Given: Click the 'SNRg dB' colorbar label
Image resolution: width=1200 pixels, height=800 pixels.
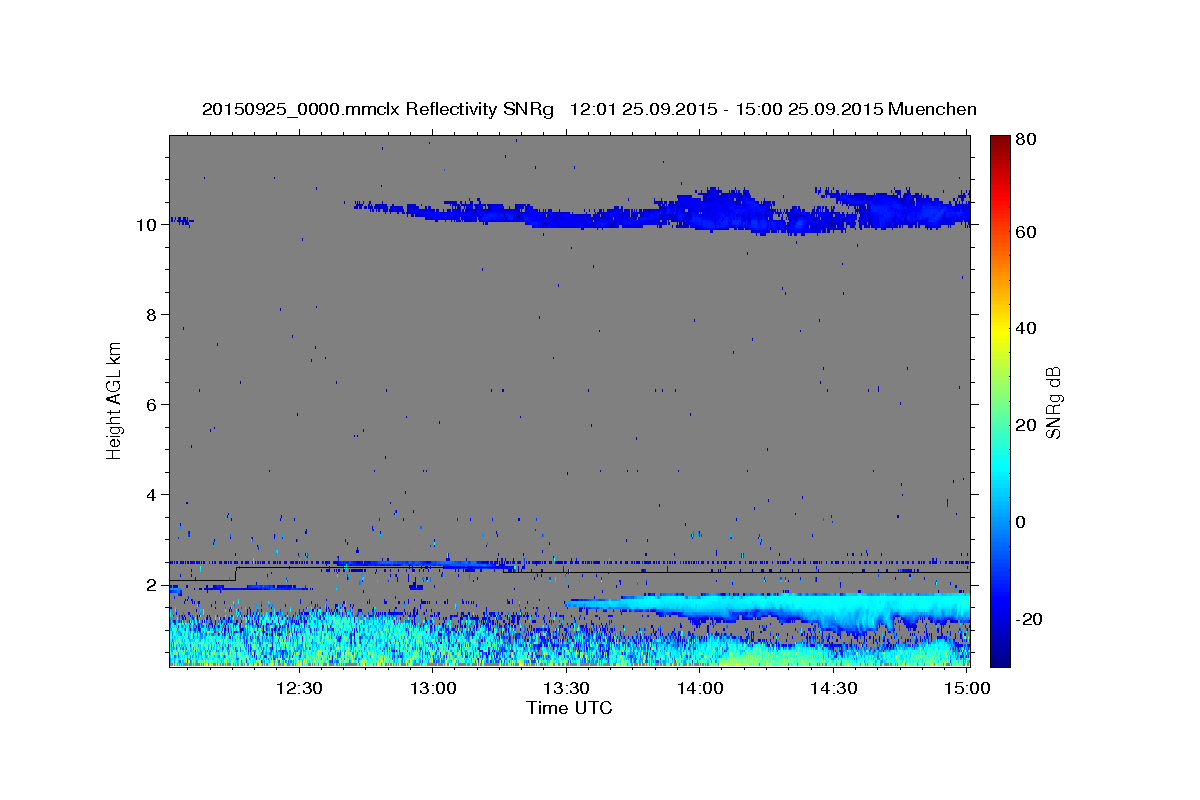Looking at the screenshot, I should point(1053,402).
